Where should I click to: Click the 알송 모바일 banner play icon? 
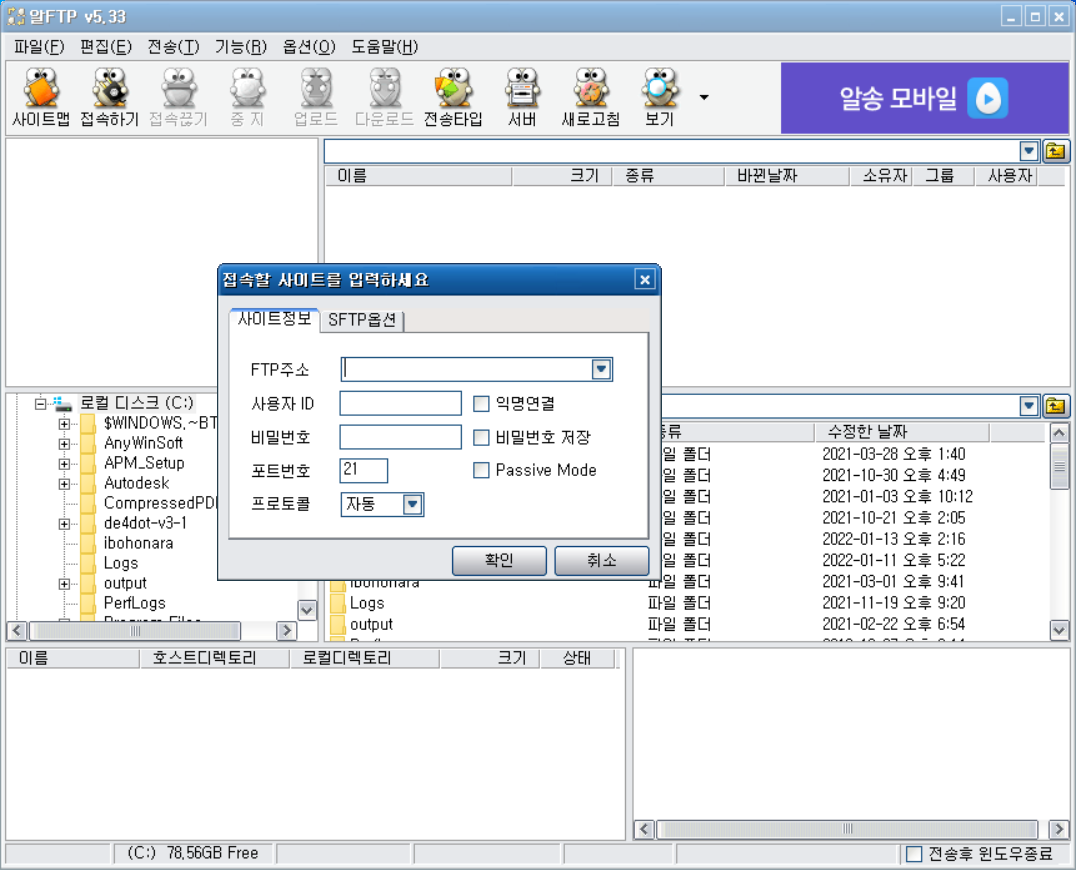pos(988,98)
